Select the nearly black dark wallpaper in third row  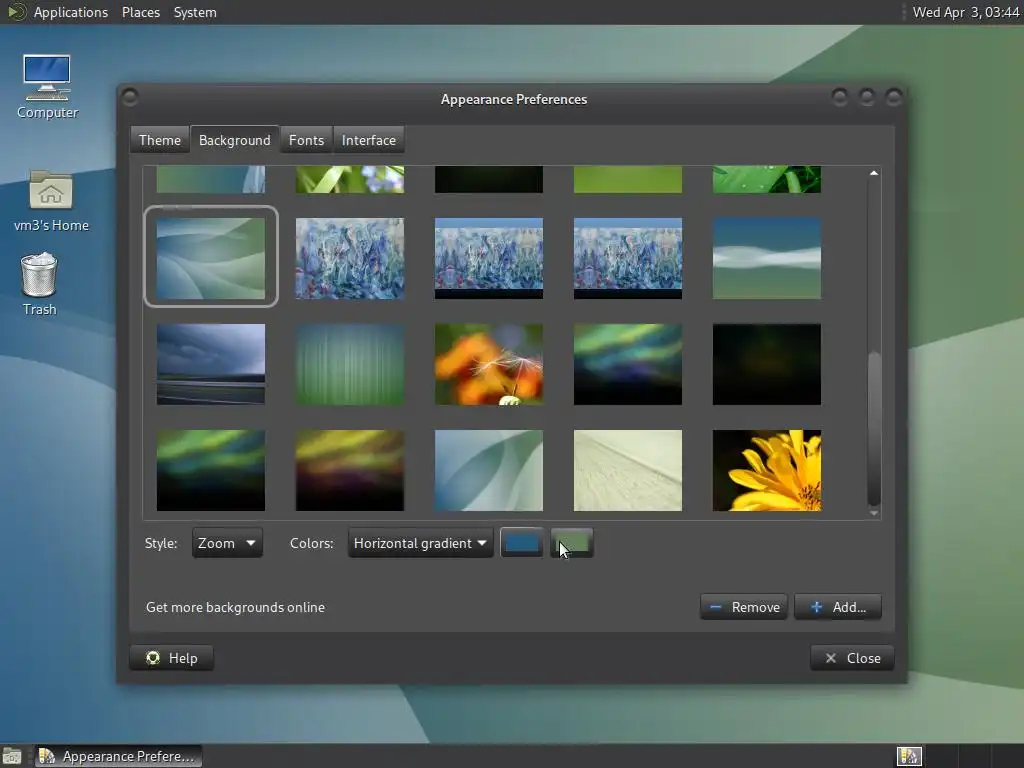[767, 364]
